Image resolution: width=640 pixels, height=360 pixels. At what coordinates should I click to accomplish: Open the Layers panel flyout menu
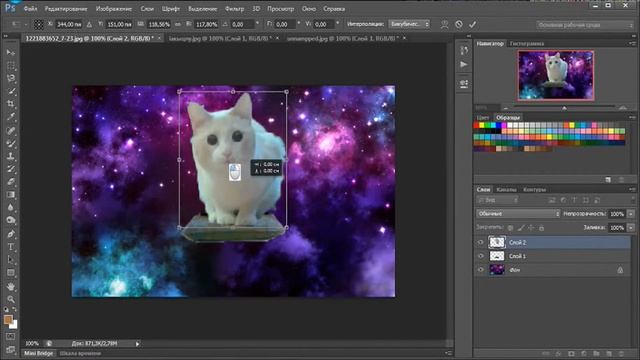point(632,189)
